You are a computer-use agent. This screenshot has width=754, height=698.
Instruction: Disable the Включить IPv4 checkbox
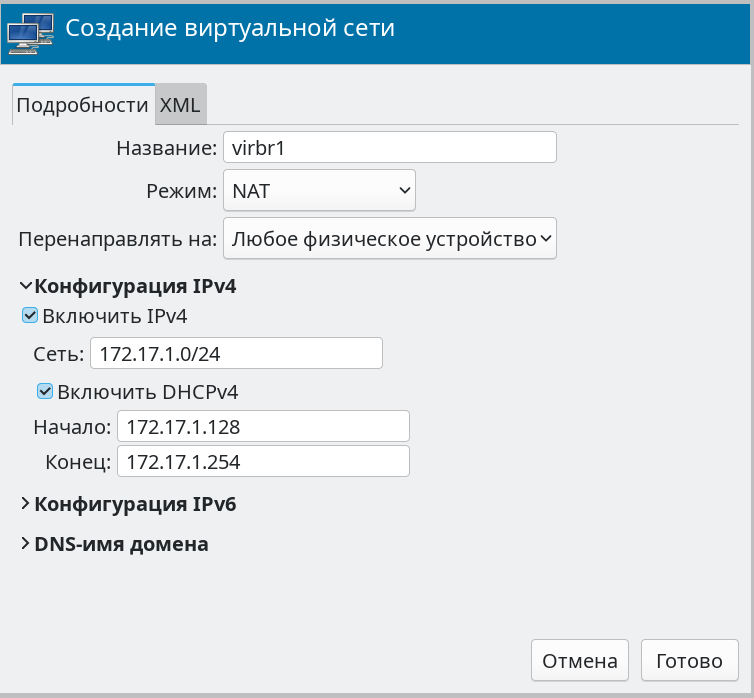click(x=30, y=316)
